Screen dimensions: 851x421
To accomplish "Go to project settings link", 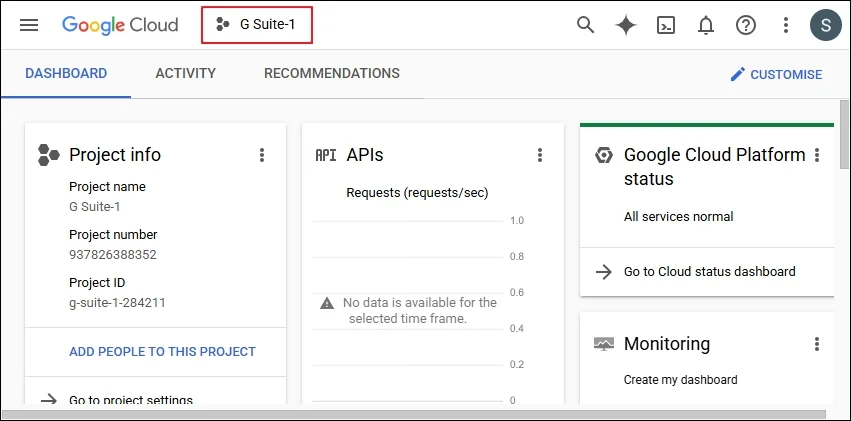I will [x=131, y=400].
